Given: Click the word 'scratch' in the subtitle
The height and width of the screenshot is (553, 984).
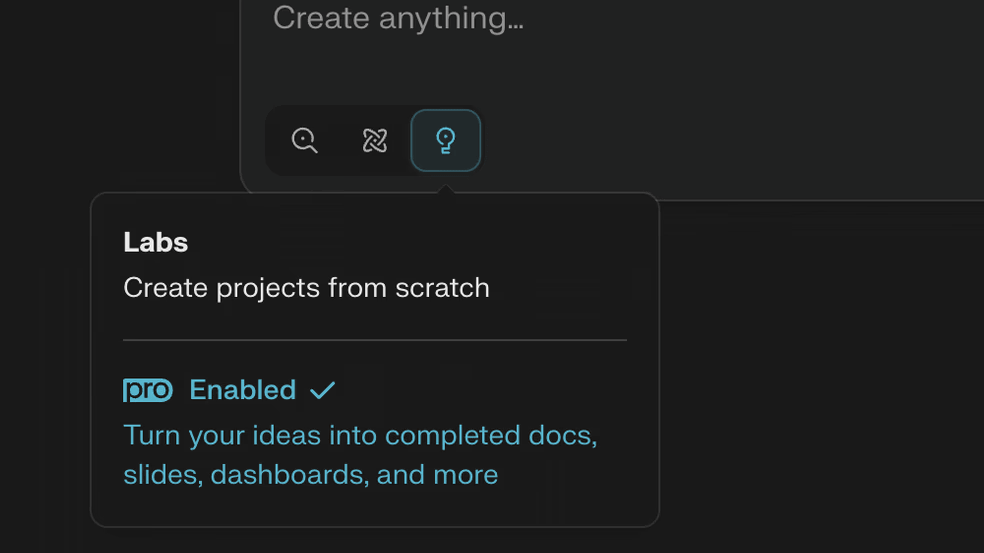Looking at the screenshot, I should coord(442,288).
